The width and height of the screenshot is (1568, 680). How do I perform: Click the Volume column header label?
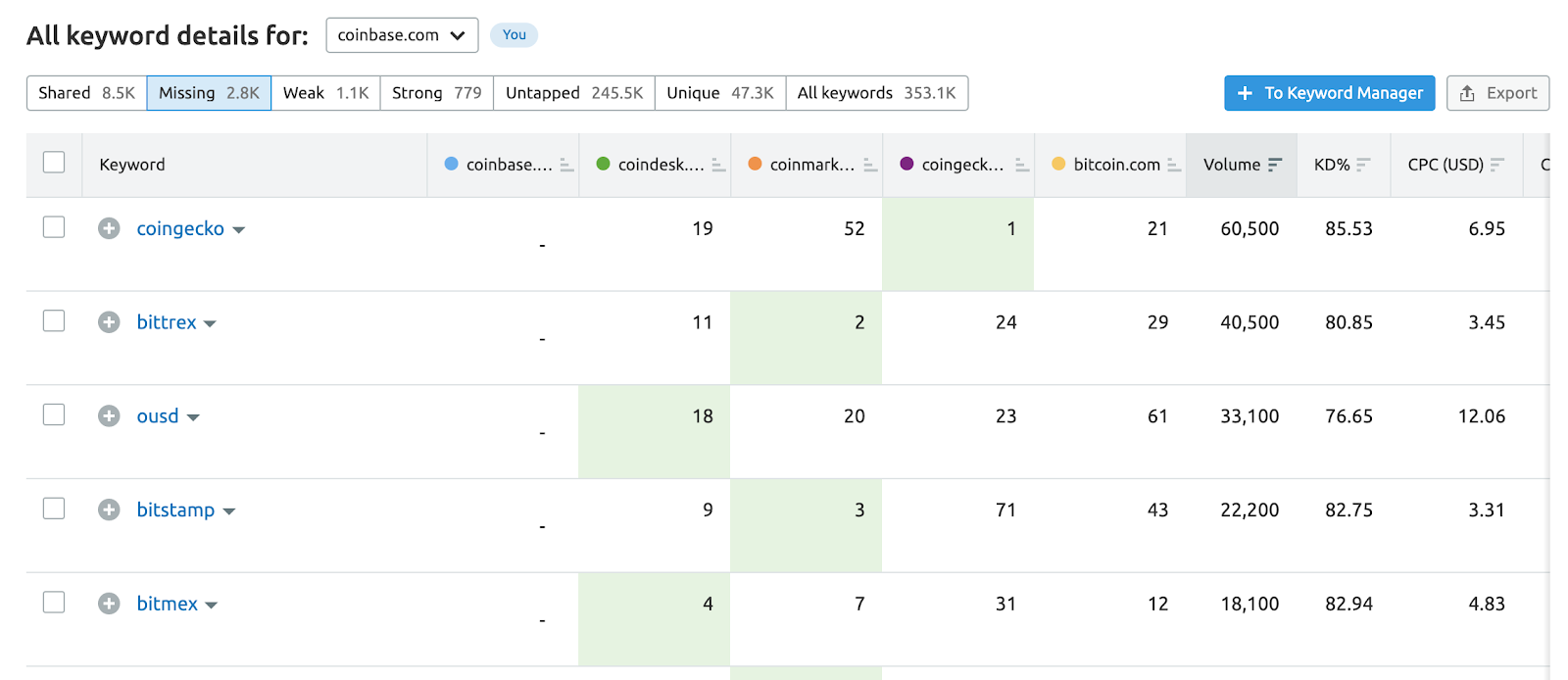1232,165
